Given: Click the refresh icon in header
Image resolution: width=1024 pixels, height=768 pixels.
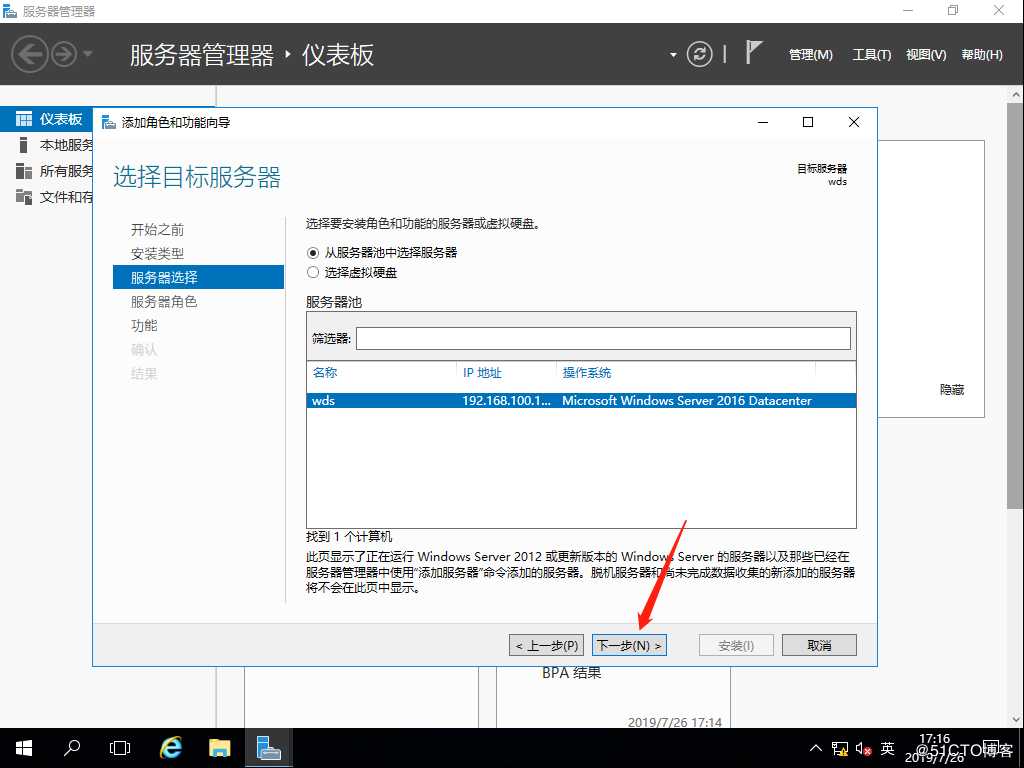Looking at the screenshot, I should tap(699, 54).
